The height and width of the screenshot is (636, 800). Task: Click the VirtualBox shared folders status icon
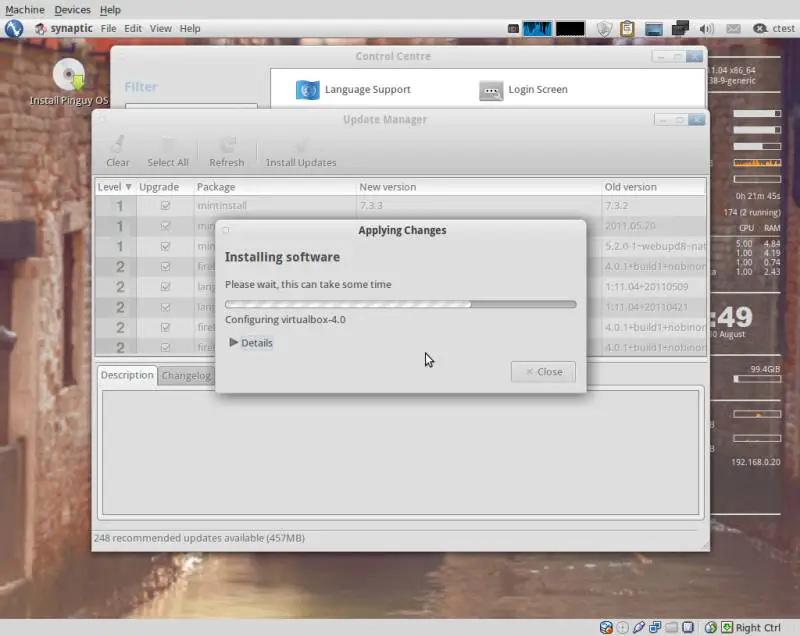(671, 627)
